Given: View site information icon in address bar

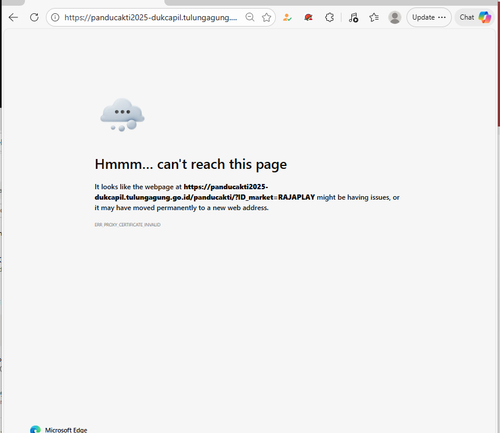Looking at the screenshot, I should (55, 17).
